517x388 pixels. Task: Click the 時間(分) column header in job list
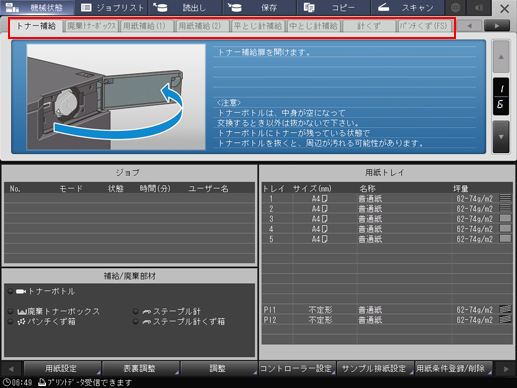point(155,189)
